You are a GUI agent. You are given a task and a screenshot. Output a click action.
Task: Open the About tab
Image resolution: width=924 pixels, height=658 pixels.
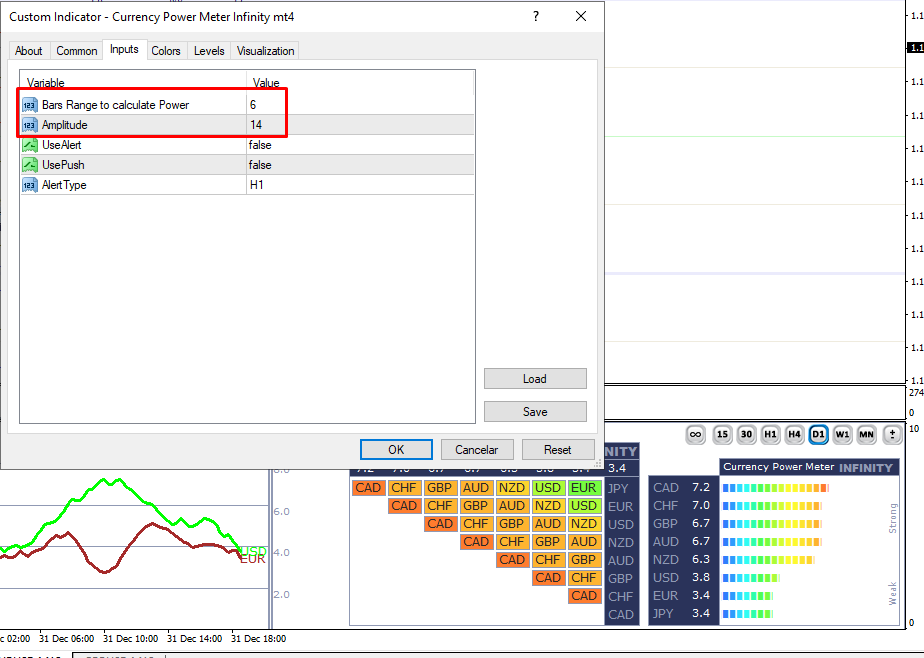pyautogui.click(x=29, y=51)
